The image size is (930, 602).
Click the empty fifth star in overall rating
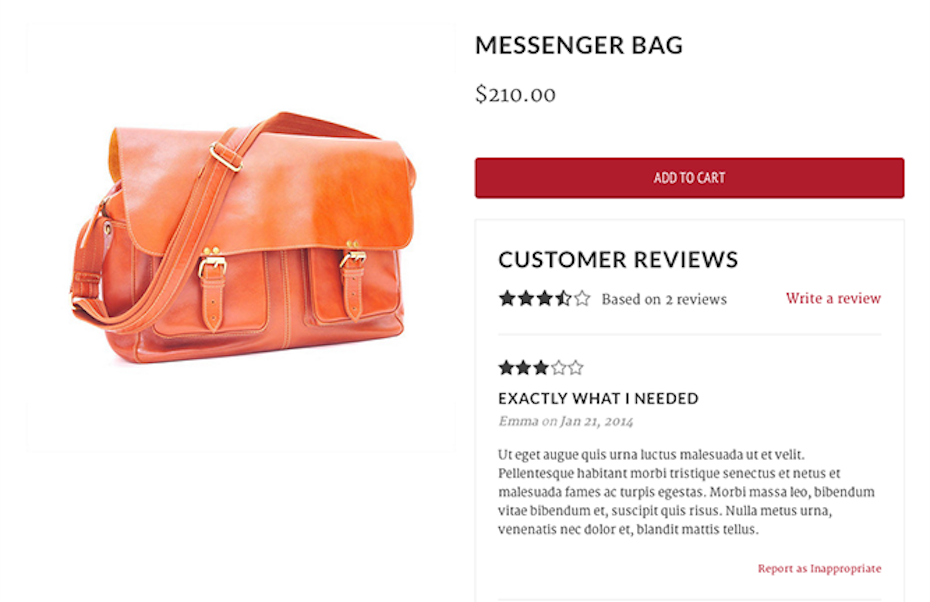[582, 298]
